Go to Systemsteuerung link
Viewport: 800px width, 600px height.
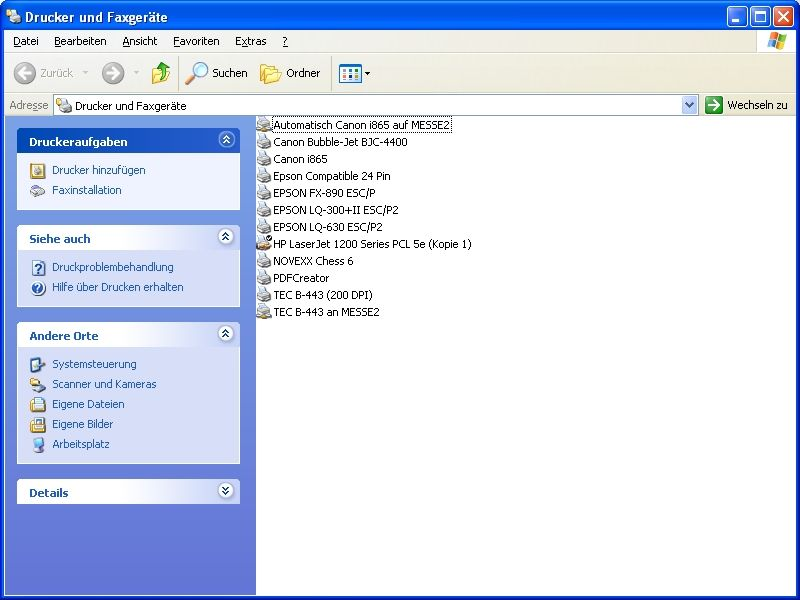[94, 364]
